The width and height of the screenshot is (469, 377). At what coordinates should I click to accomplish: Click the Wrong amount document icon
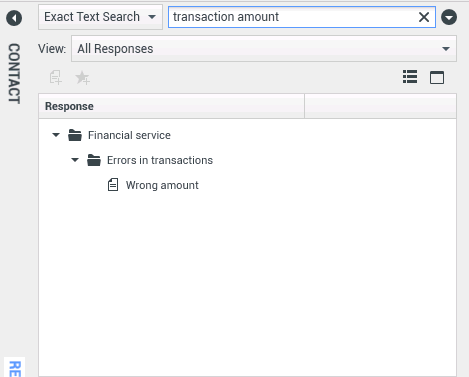click(113, 185)
